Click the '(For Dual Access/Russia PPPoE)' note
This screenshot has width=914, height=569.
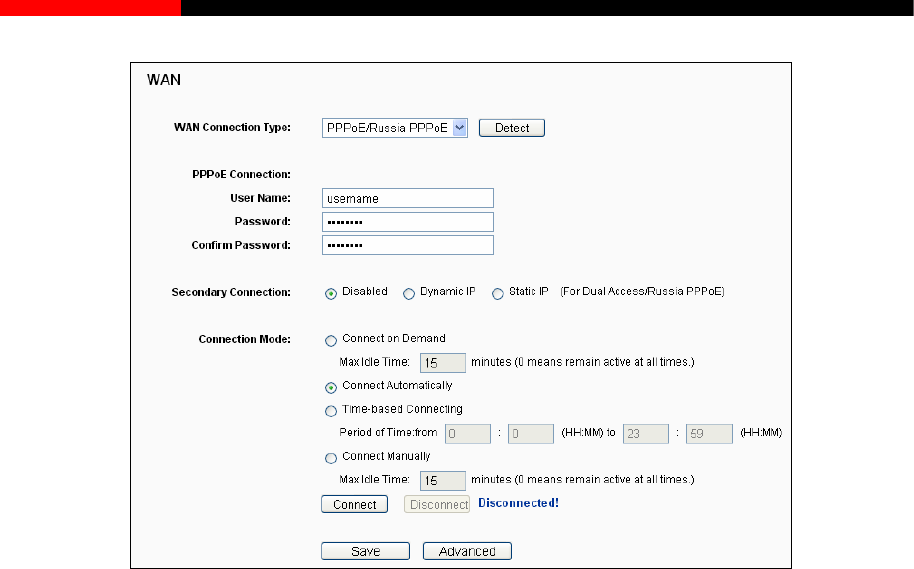click(642, 291)
